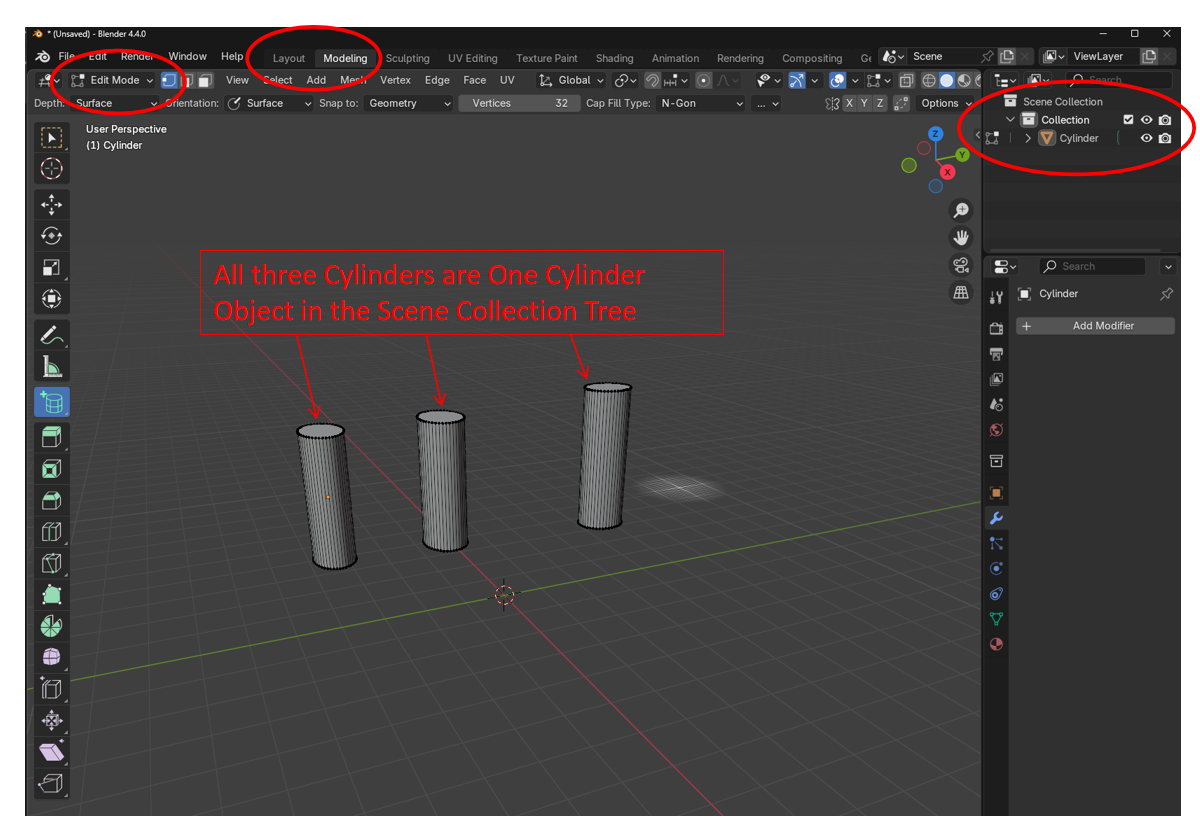The height and width of the screenshot is (838, 1200).
Task: Adjust the Vertices count field
Action: [x=518, y=103]
